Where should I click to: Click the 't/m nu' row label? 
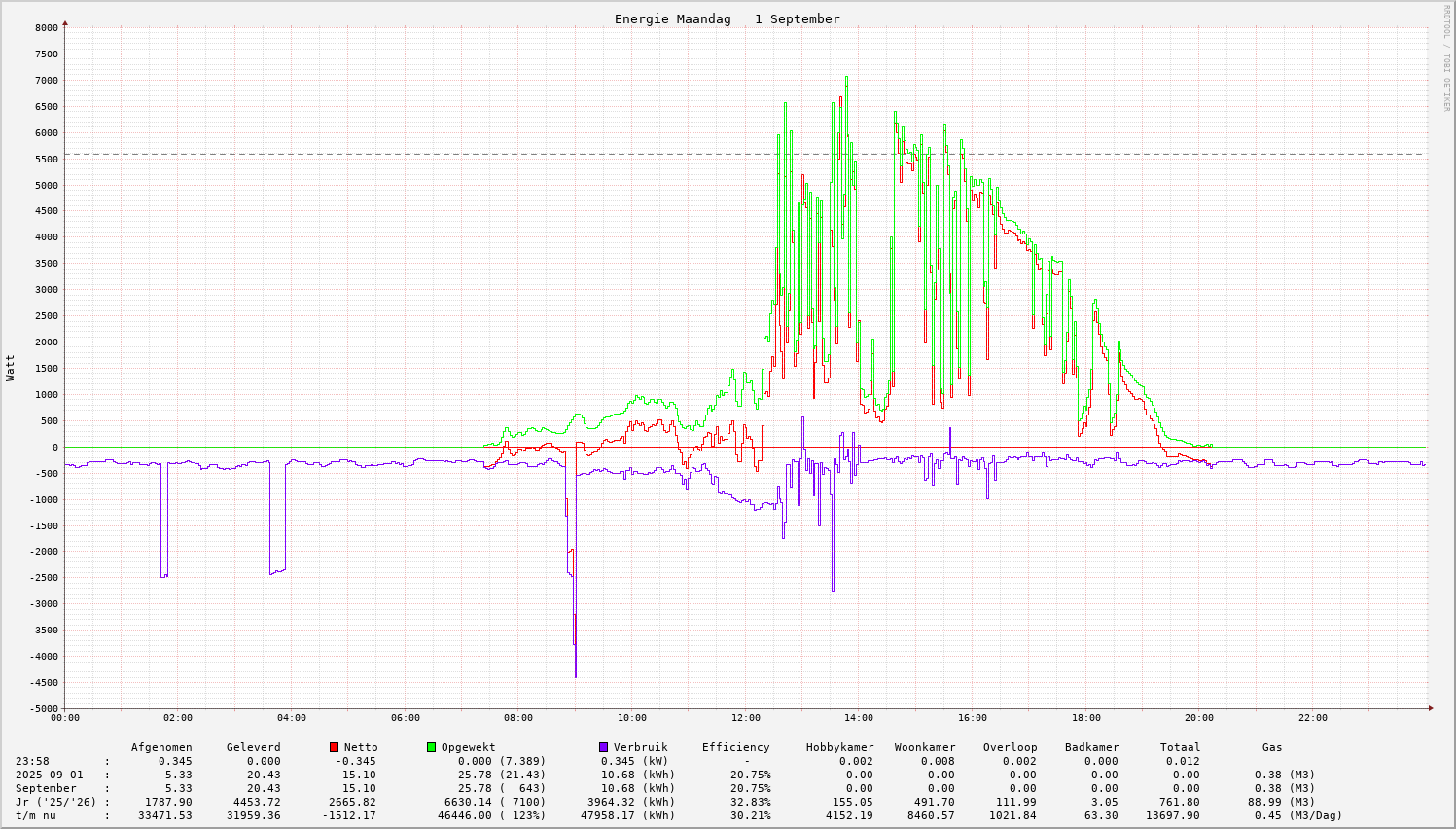point(35,815)
